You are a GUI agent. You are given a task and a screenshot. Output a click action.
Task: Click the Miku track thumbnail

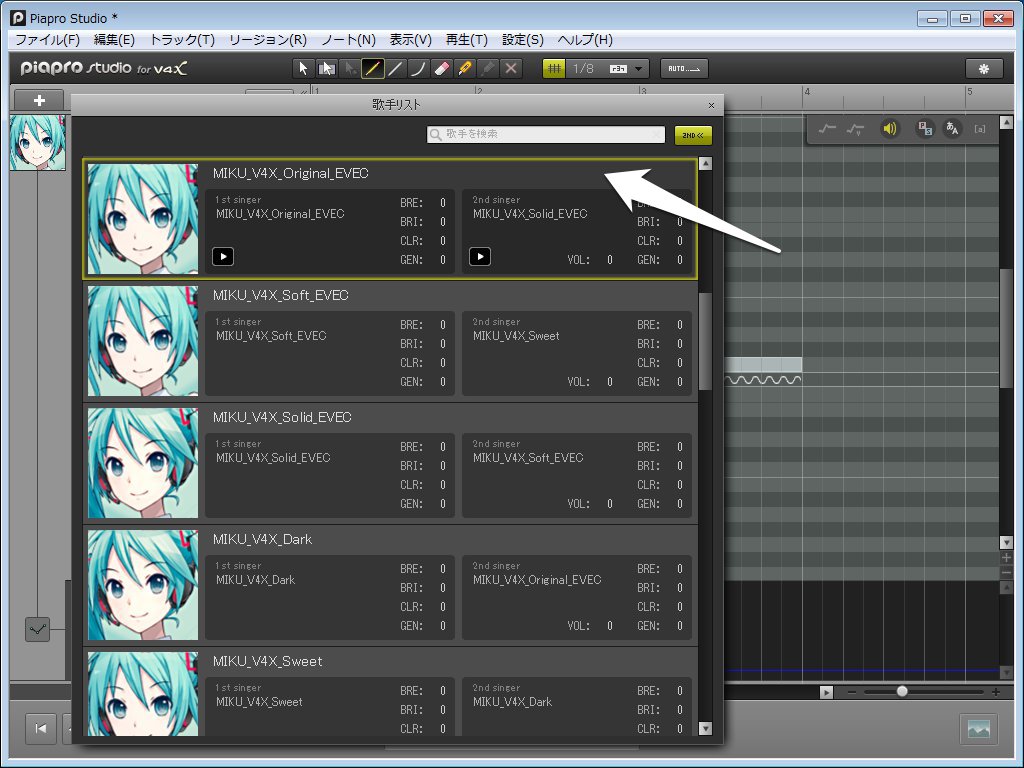[38, 143]
